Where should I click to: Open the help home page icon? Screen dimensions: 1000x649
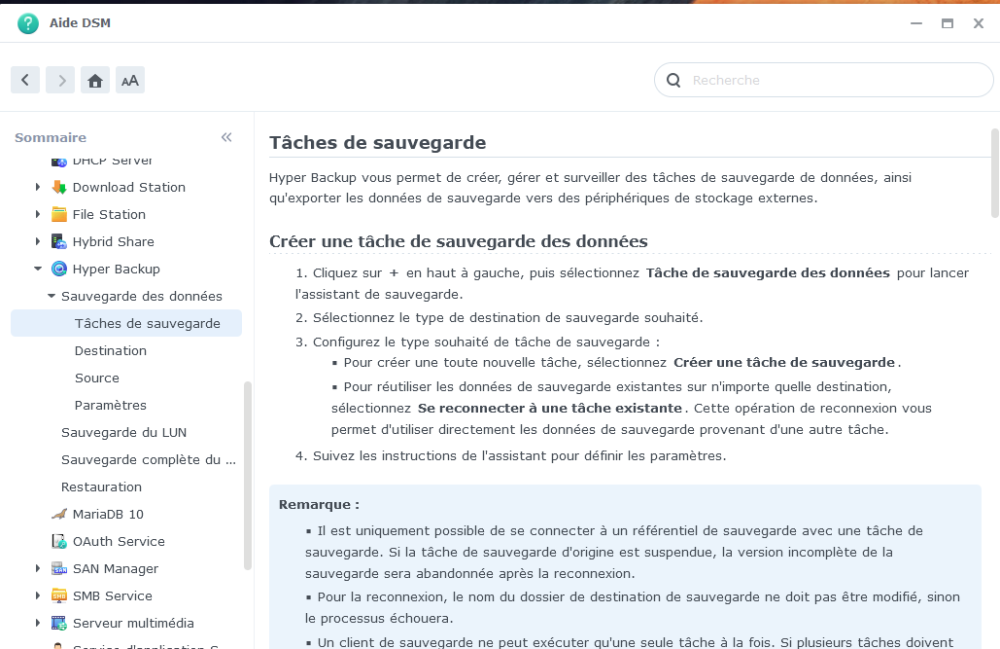[95, 80]
